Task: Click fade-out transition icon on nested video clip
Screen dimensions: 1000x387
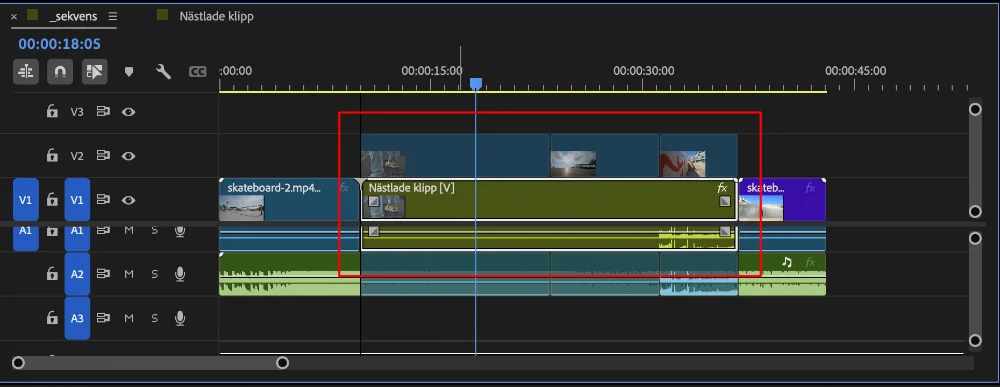Action: click(724, 201)
